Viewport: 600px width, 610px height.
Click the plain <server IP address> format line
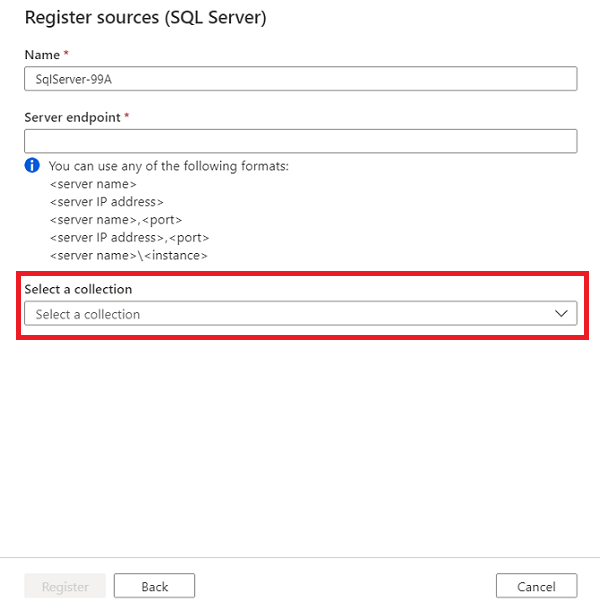click(x=106, y=202)
